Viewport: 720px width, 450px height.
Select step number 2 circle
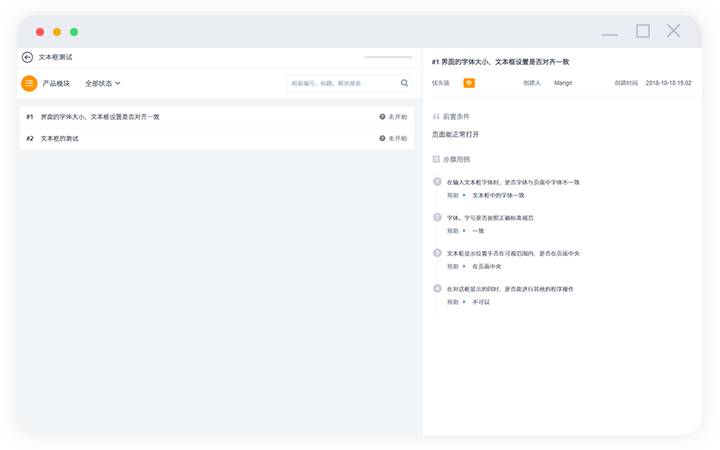[x=437, y=217]
